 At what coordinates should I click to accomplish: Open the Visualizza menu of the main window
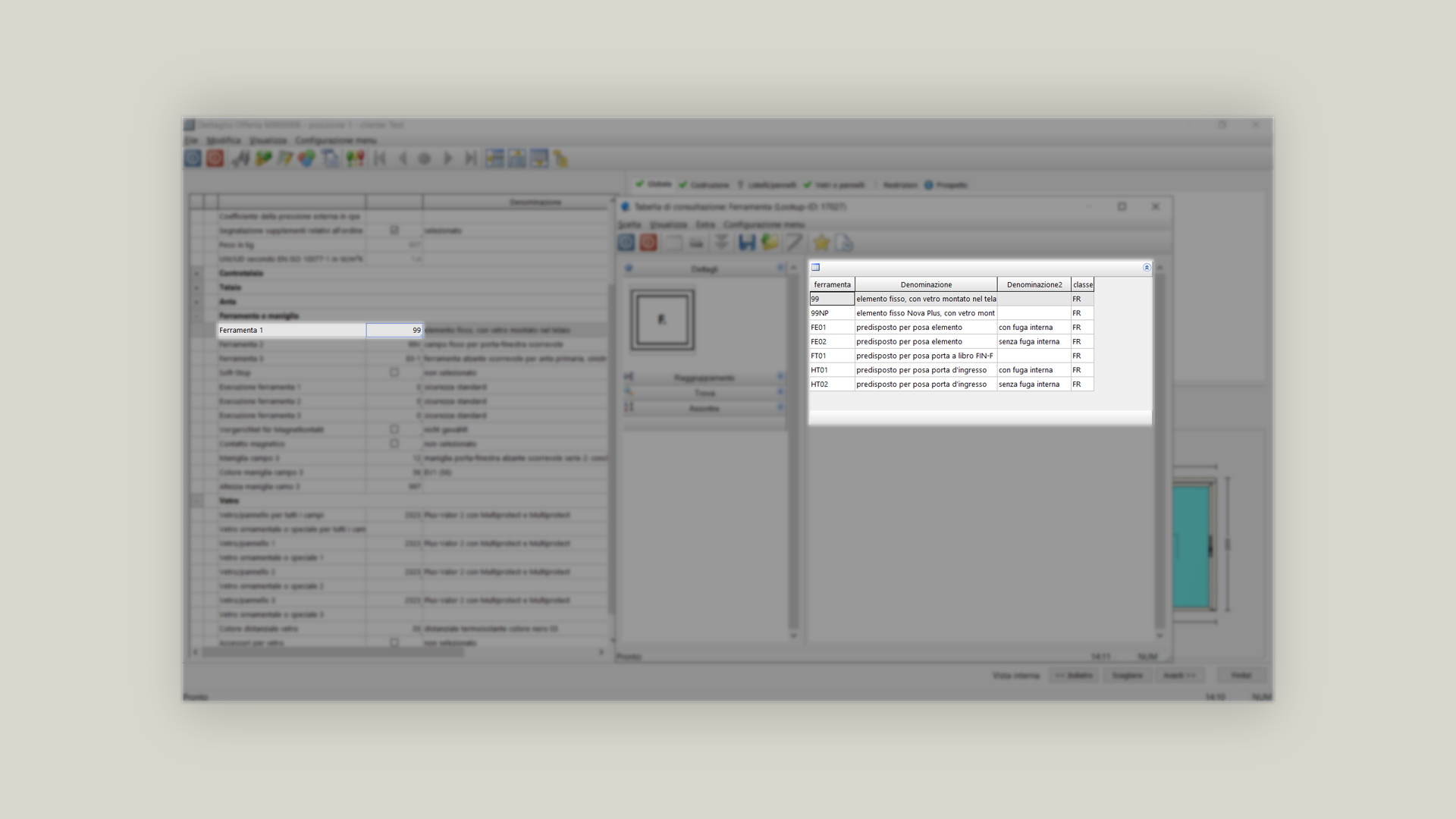268,140
